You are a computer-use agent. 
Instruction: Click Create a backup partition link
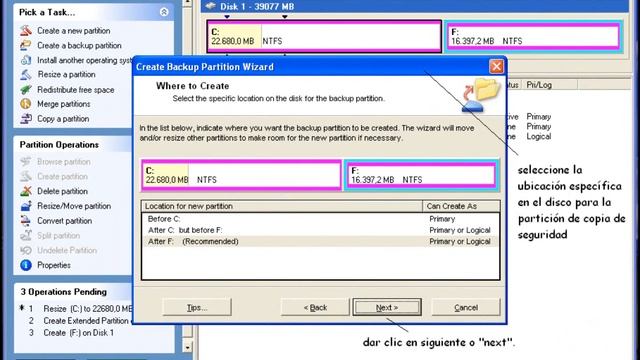pyautogui.click(x=80, y=45)
